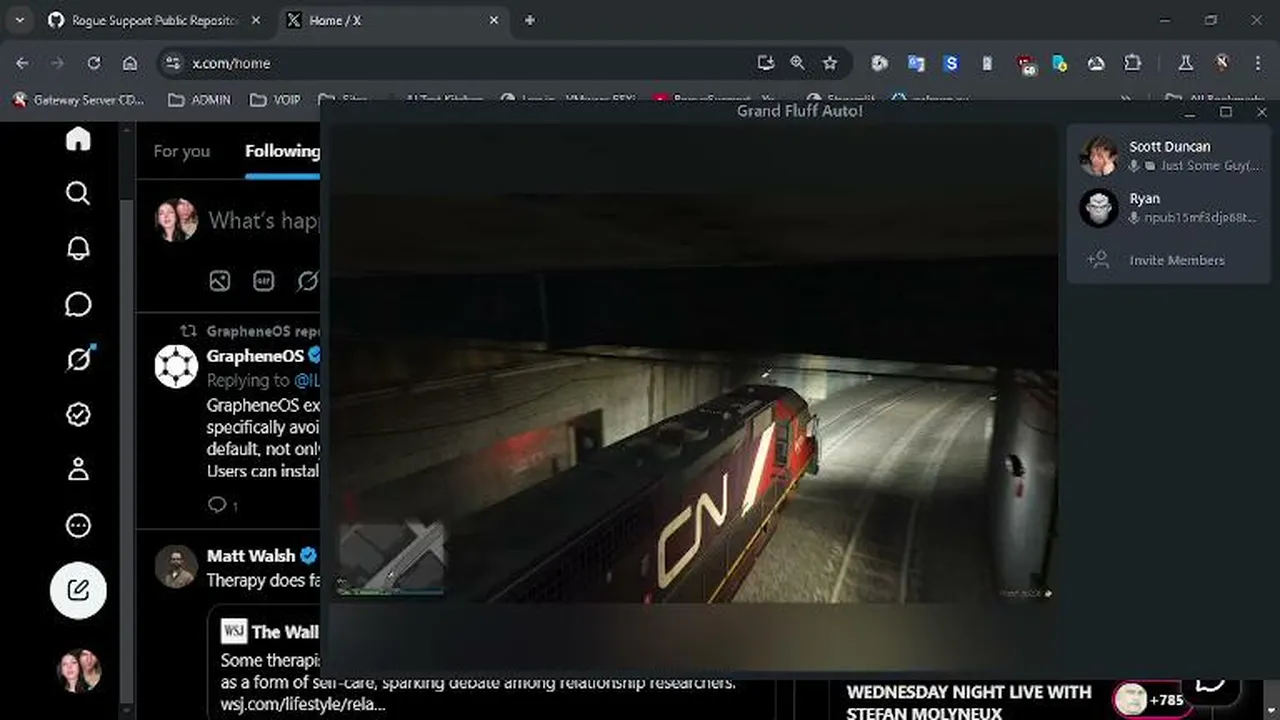The width and height of the screenshot is (1280, 720).
Task: Open account avatar at sidebar bottom
Action: [78, 670]
